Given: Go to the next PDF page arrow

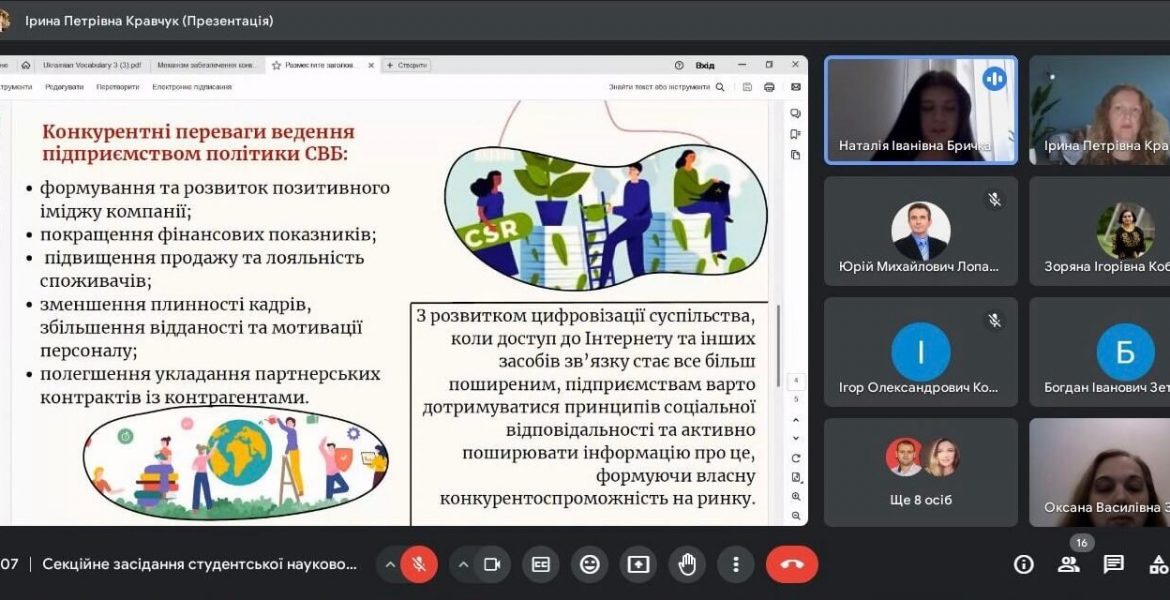Looking at the screenshot, I should tap(795, 438).
